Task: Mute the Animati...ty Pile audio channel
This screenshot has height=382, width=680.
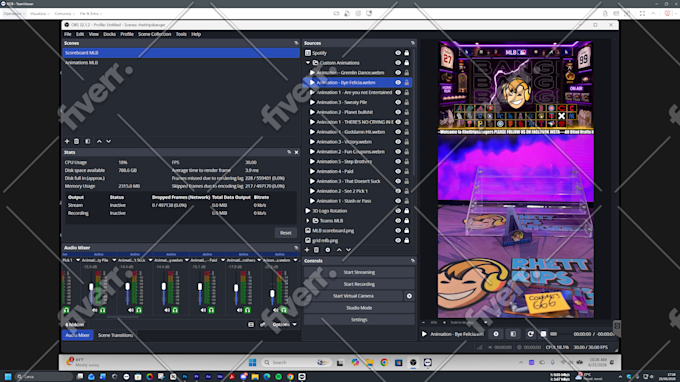Action: 95,310
